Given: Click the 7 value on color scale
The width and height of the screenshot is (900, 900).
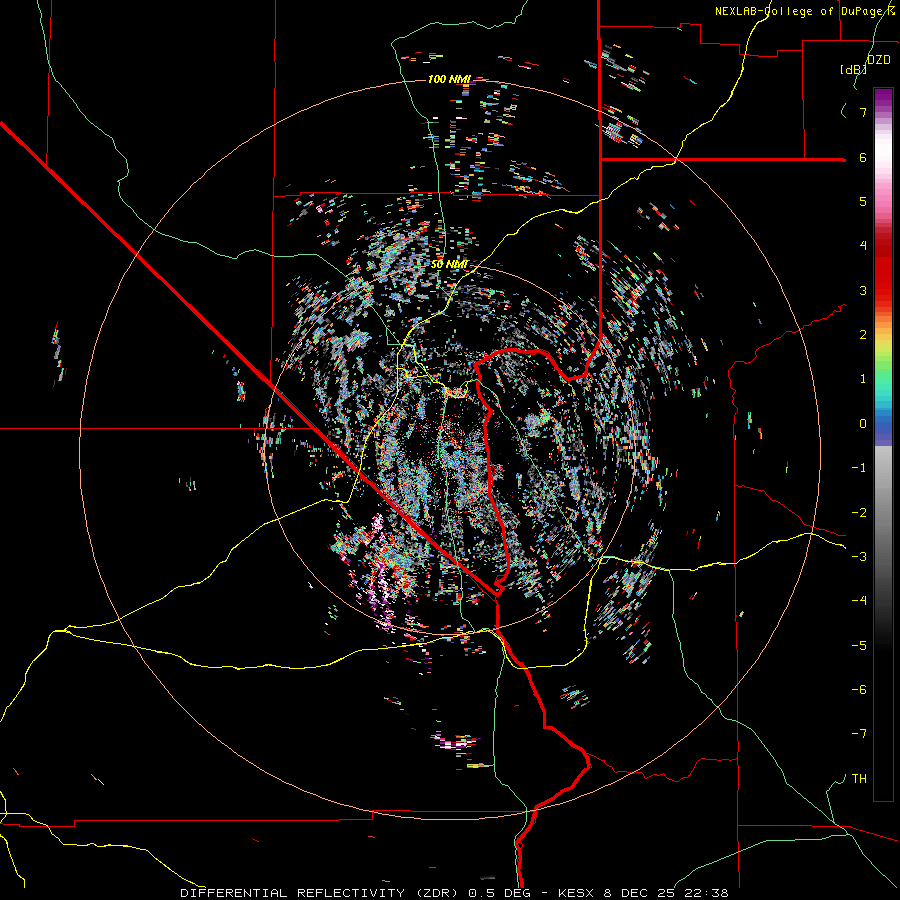Looking at the screenshot, I should 863,112.
